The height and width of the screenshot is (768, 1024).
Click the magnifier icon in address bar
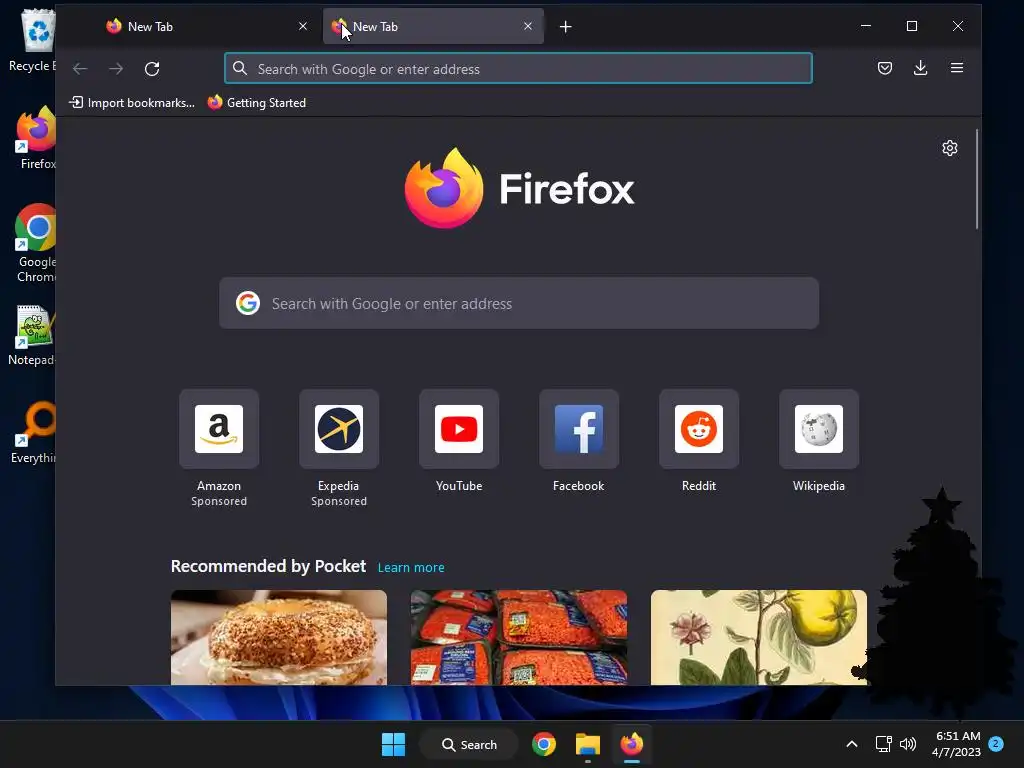[240, 69]
